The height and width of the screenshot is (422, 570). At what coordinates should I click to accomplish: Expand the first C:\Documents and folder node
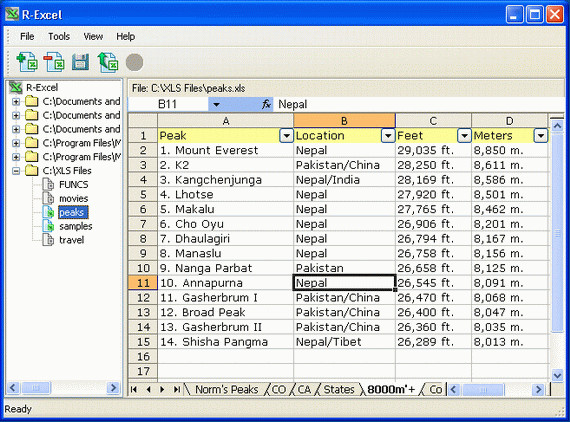coord(16,101)
